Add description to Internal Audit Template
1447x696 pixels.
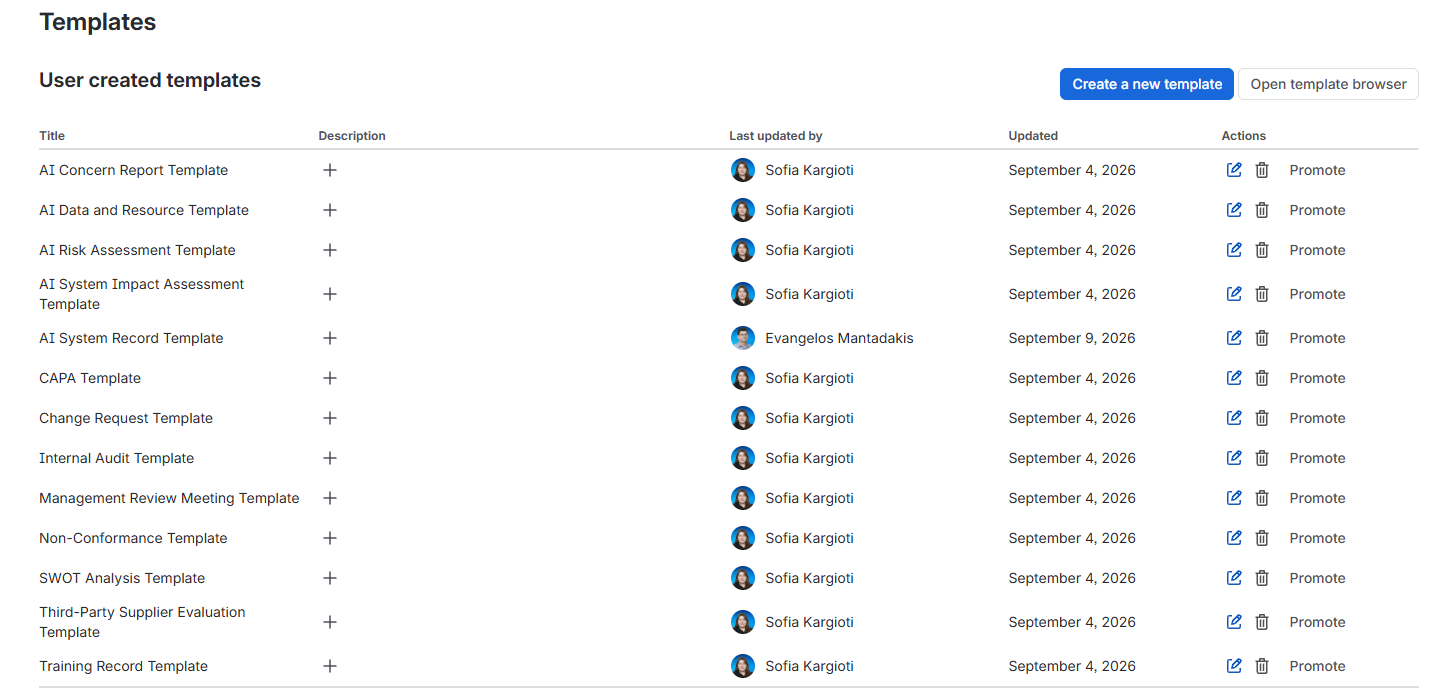coord(330,458)
